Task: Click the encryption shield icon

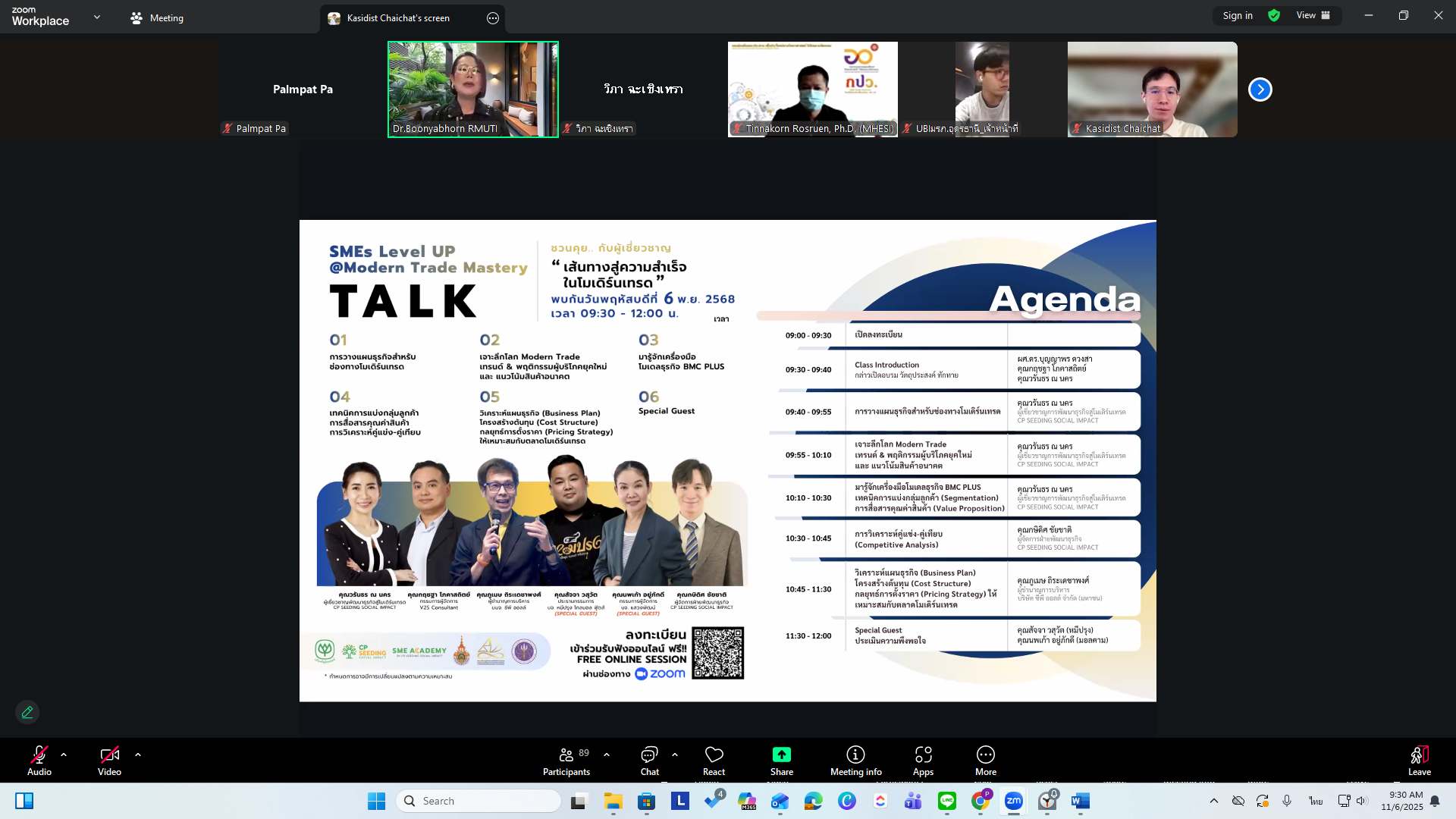Action: point(1274,15)
